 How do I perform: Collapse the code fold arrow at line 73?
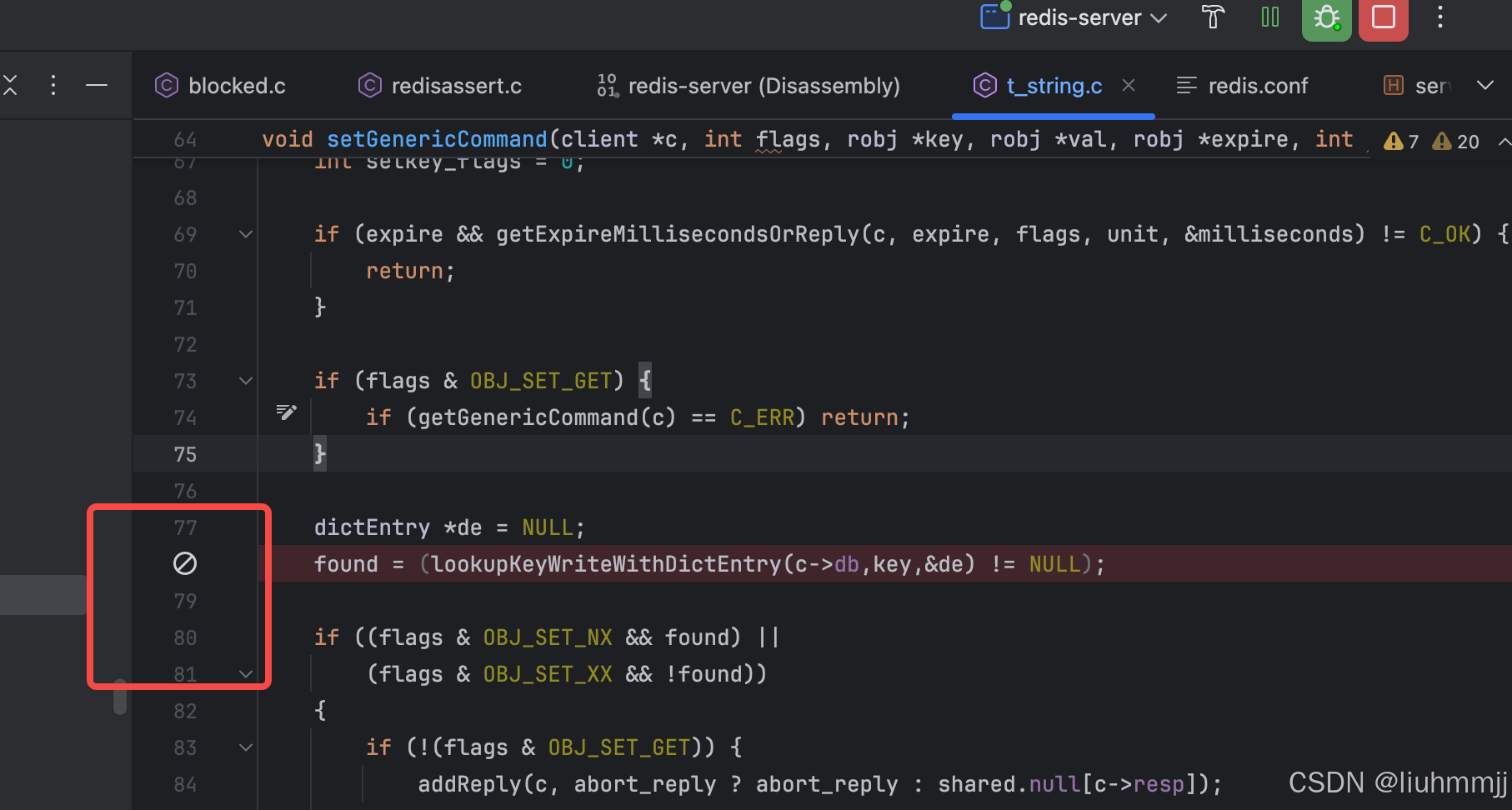point(245,380)
